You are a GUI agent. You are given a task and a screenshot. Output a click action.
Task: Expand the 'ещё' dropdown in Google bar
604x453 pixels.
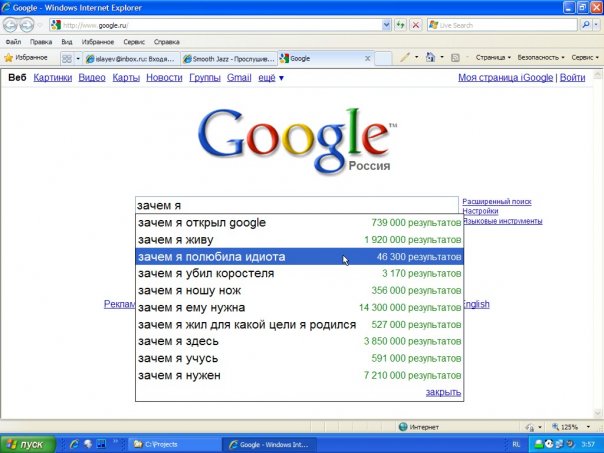coord(271,78)
